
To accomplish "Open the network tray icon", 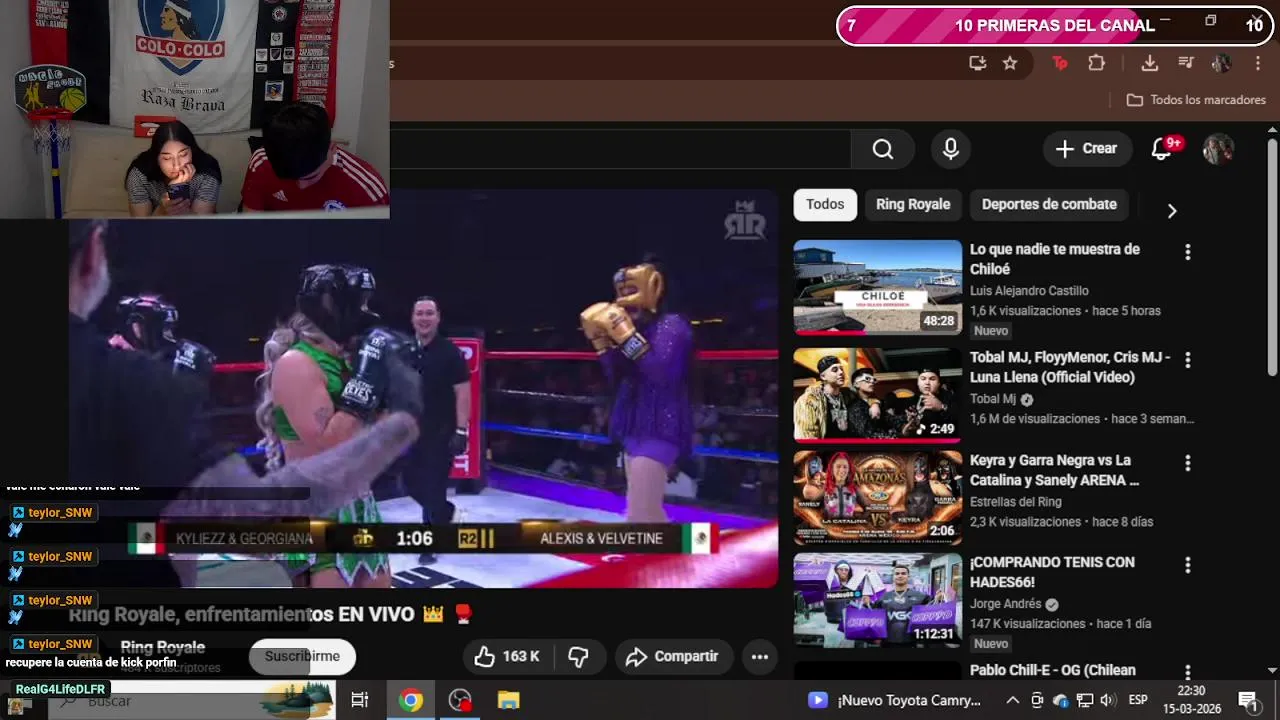I will pyautogui.click(x=1084, y=700).
